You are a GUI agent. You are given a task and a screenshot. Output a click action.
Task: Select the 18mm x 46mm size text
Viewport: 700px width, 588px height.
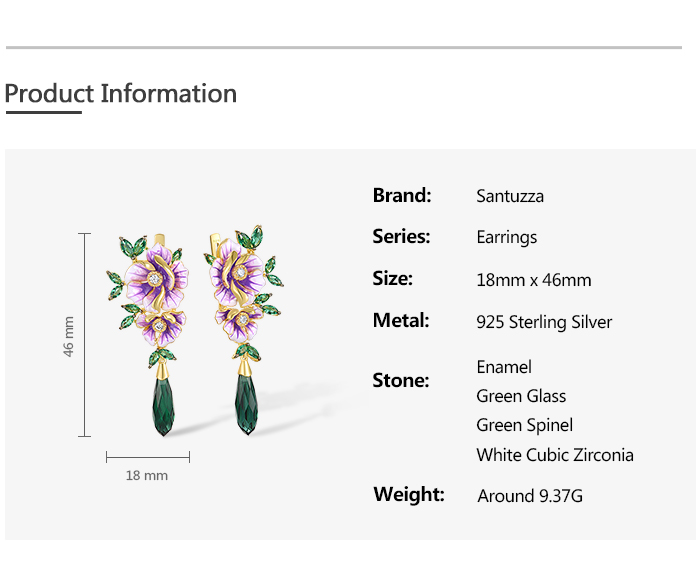pos(533,280)
